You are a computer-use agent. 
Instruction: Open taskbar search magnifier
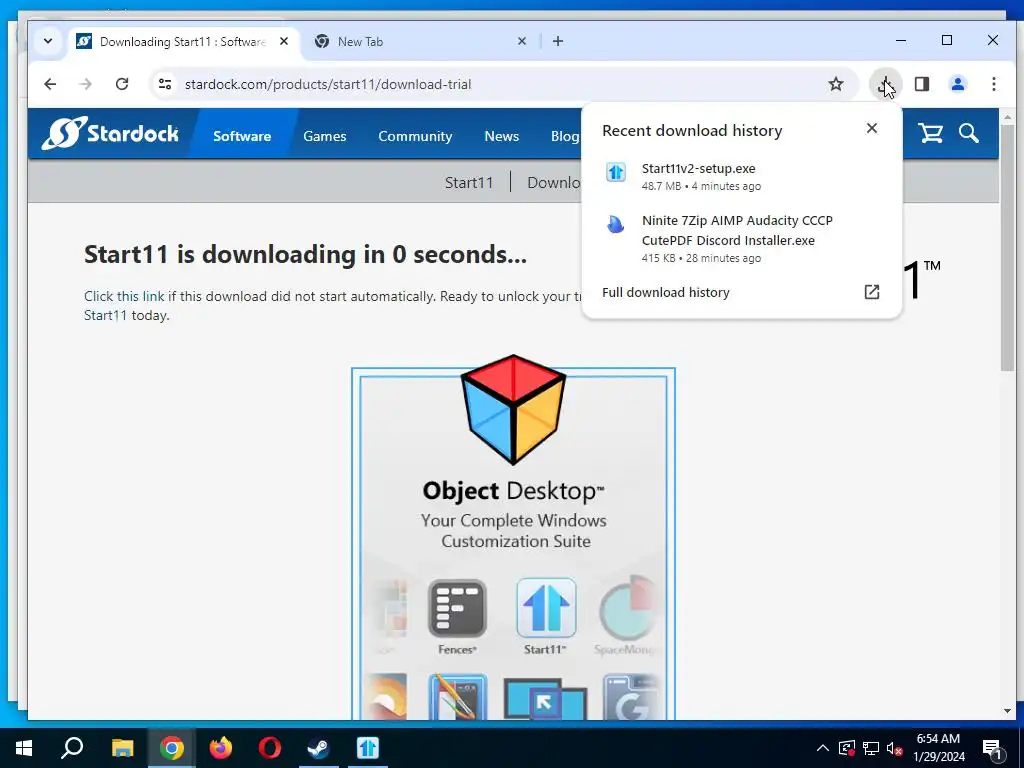point(72,748)
